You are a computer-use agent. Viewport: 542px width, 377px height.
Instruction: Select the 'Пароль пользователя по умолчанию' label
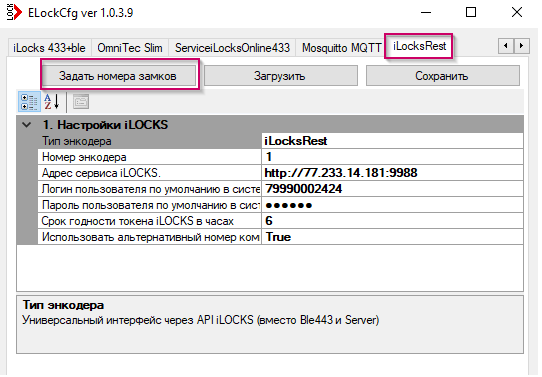click(150, 205)
